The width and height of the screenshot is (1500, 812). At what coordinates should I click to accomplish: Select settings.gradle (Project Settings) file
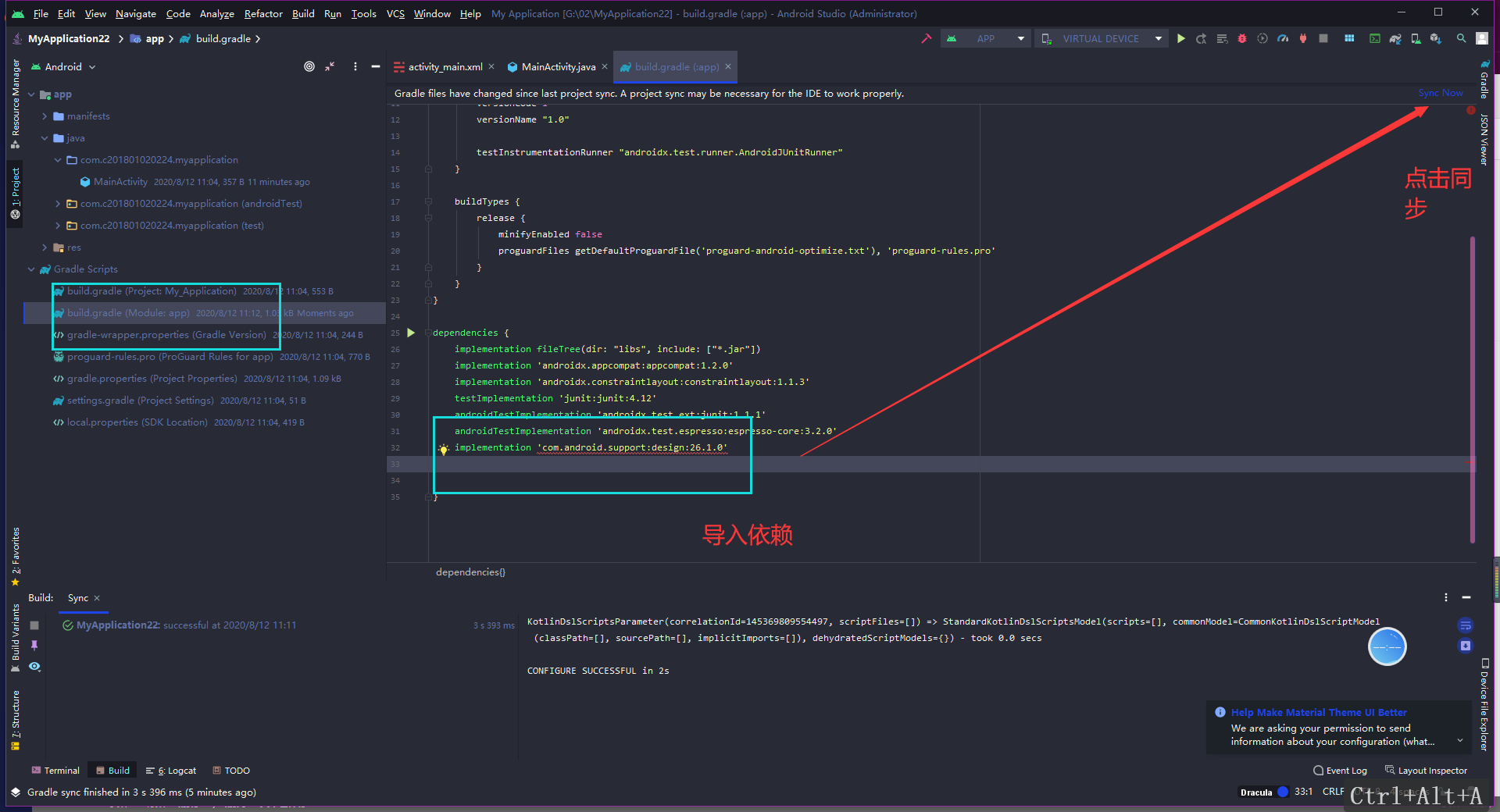point(141,401)
